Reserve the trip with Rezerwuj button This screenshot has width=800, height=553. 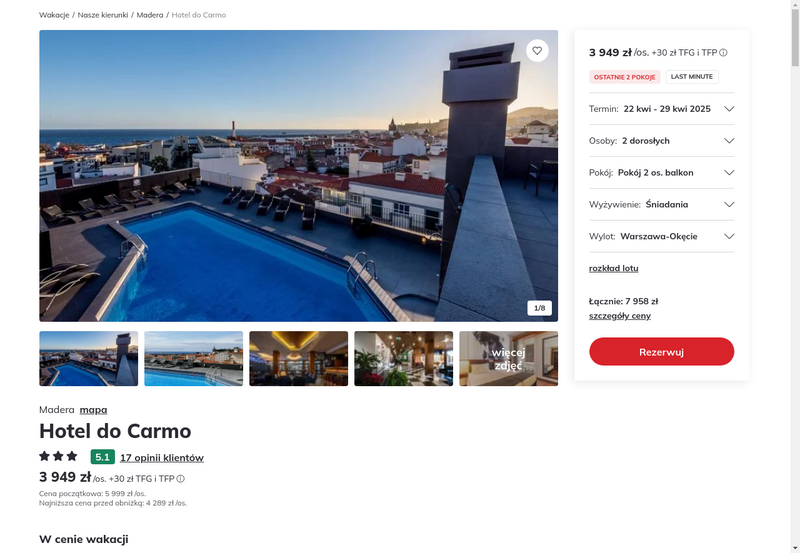[661, 351]
